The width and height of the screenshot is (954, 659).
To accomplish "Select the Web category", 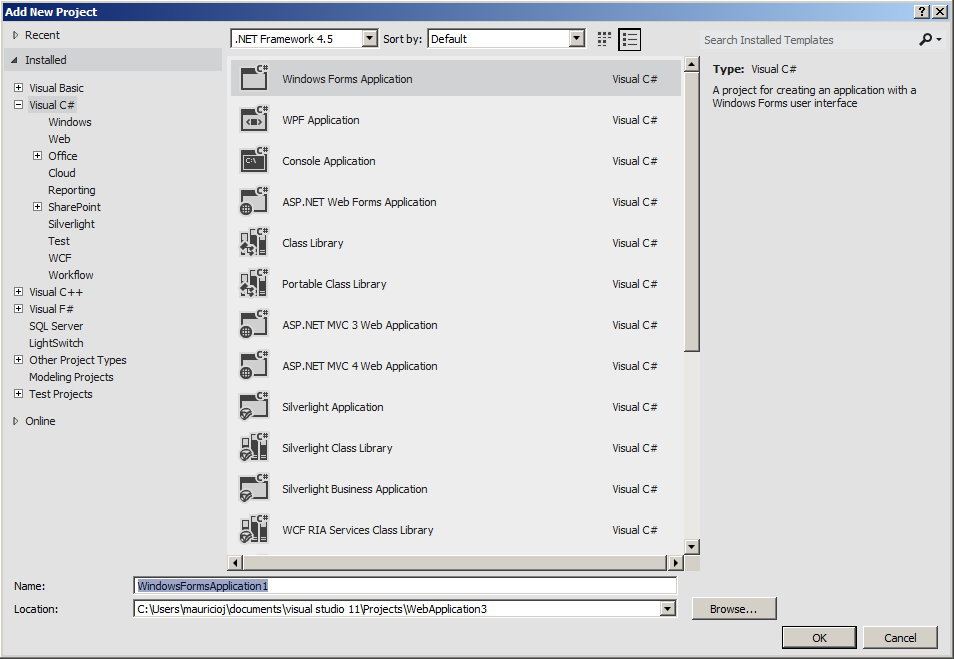I will pyautogui.click(x=60, y=139).
